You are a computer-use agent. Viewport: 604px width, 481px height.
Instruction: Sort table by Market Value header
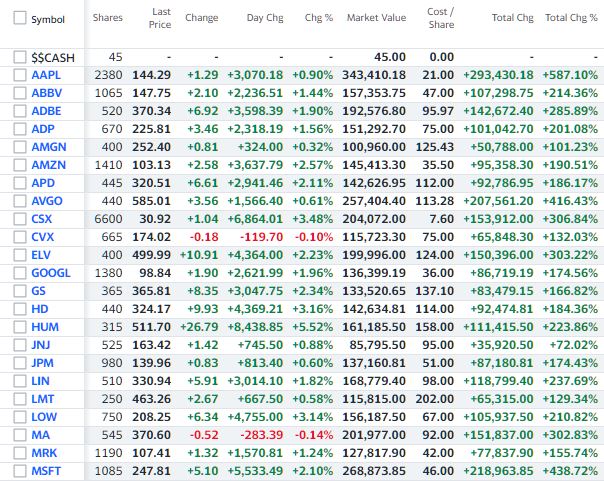376,19
